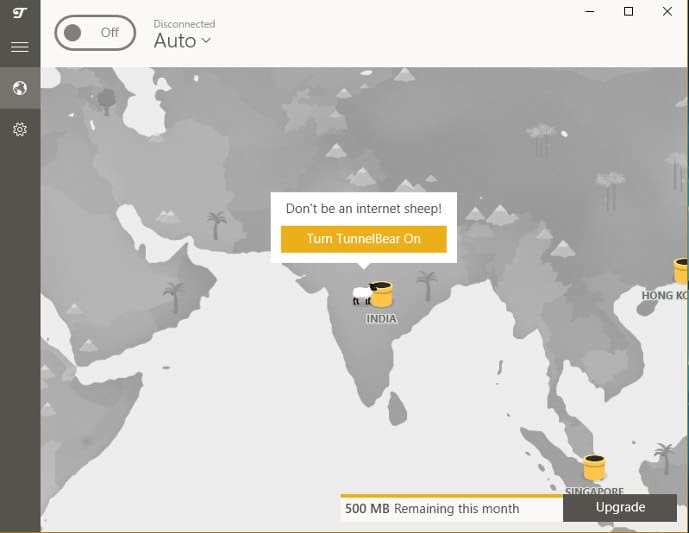This screenshot has height=533, width=689.
Task: Click the TunnelBear logo icon
Action: tap(20, 13)
